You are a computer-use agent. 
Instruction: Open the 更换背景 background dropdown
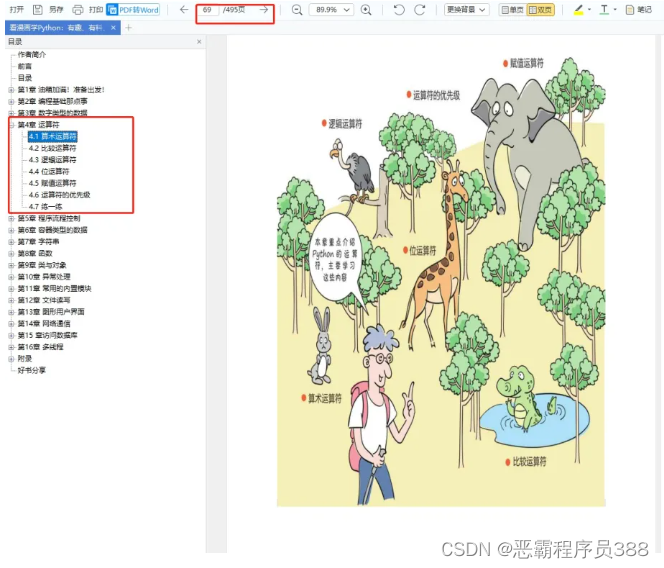(467, 9)
